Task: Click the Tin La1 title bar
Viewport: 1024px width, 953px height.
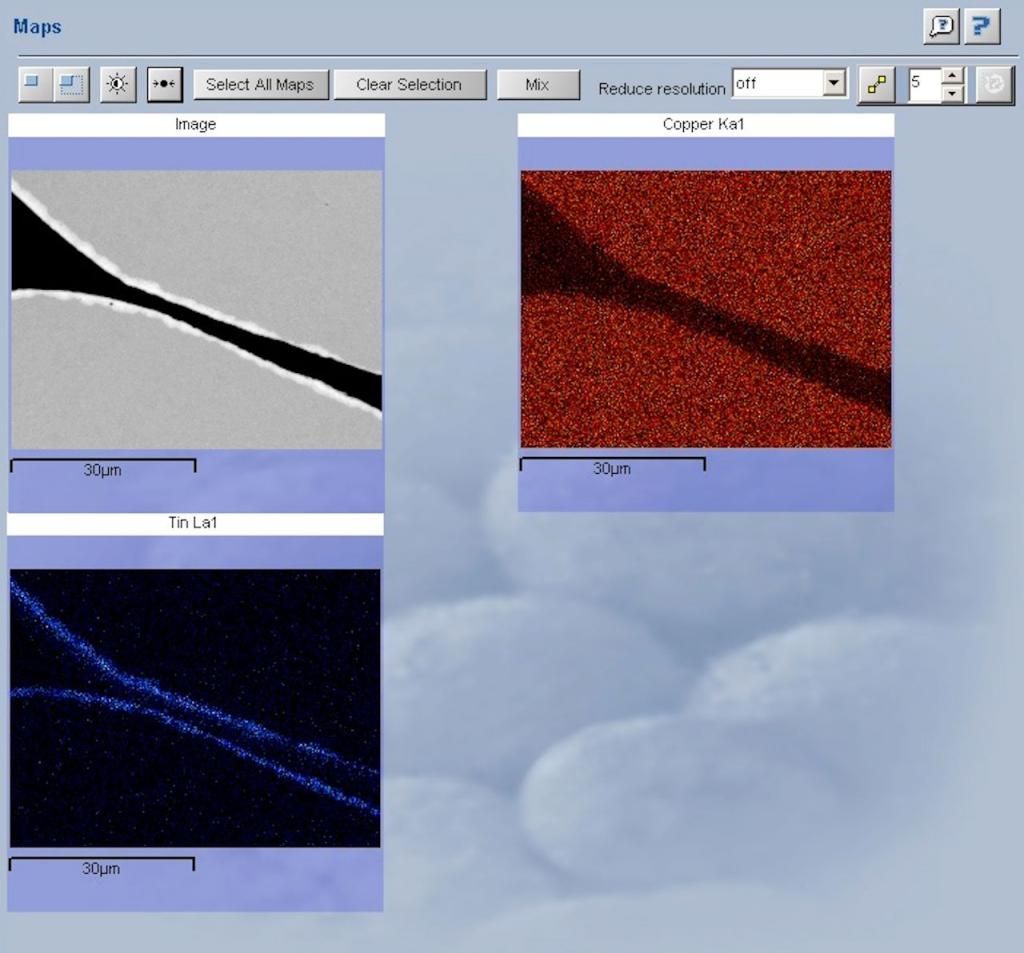Action: coord(195,524)
